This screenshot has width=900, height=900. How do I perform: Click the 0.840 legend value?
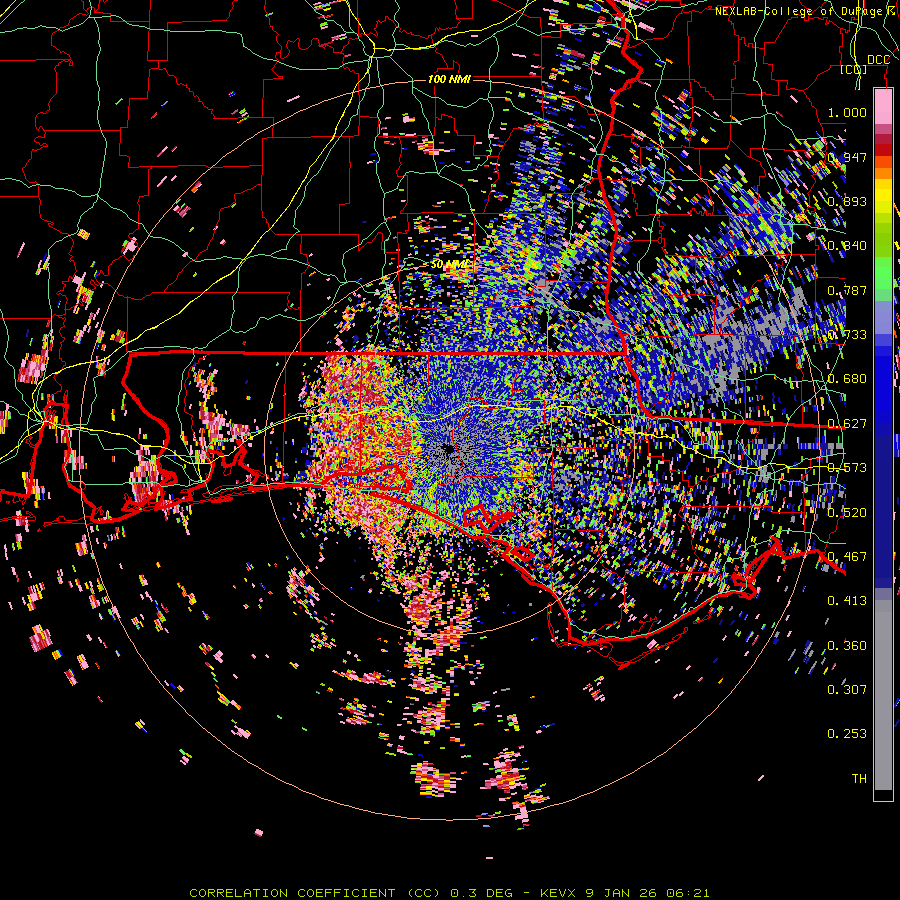[x=847, y=245]
